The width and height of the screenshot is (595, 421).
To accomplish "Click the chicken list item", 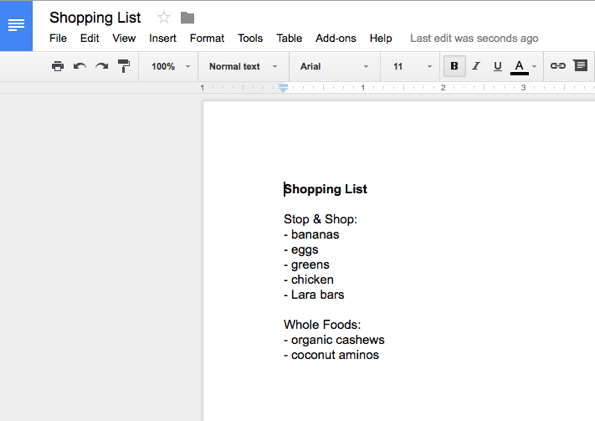I will [x=309, y=280].
